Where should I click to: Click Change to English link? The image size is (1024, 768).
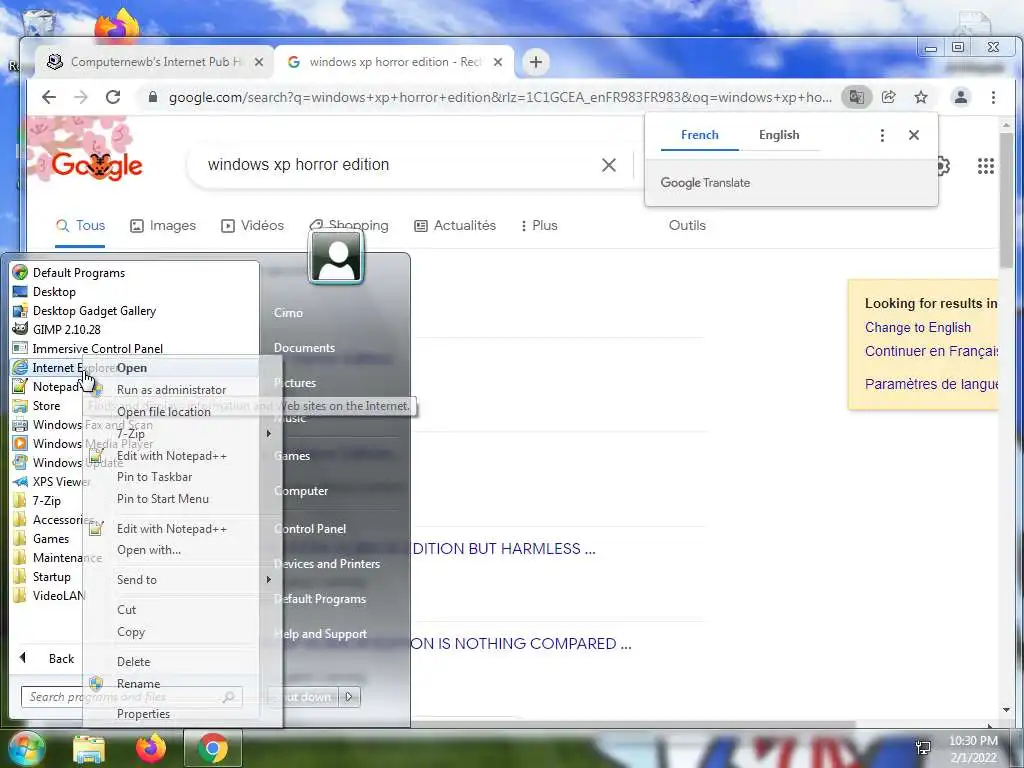(x=918, y=328)
